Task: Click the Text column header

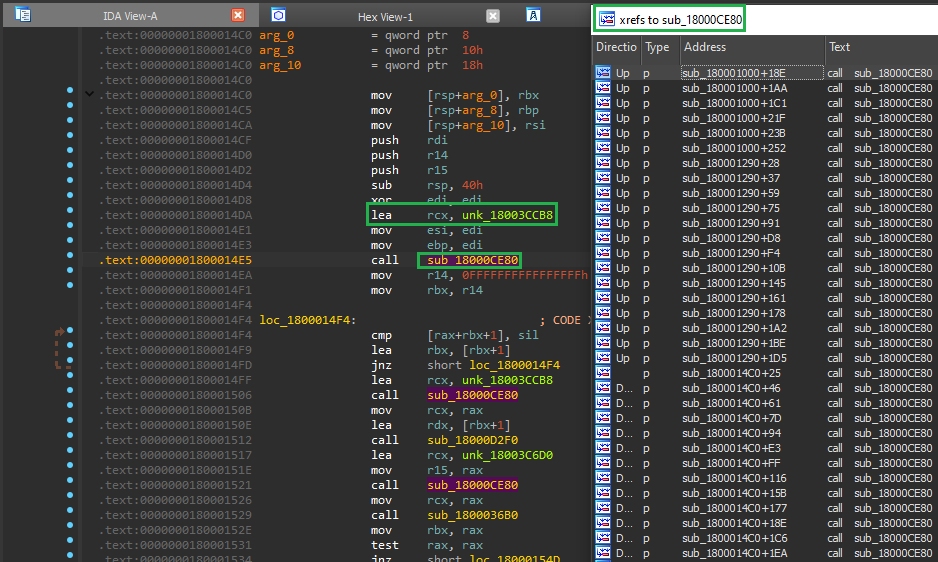Action: pyautogui.click(x=880, y=47)
